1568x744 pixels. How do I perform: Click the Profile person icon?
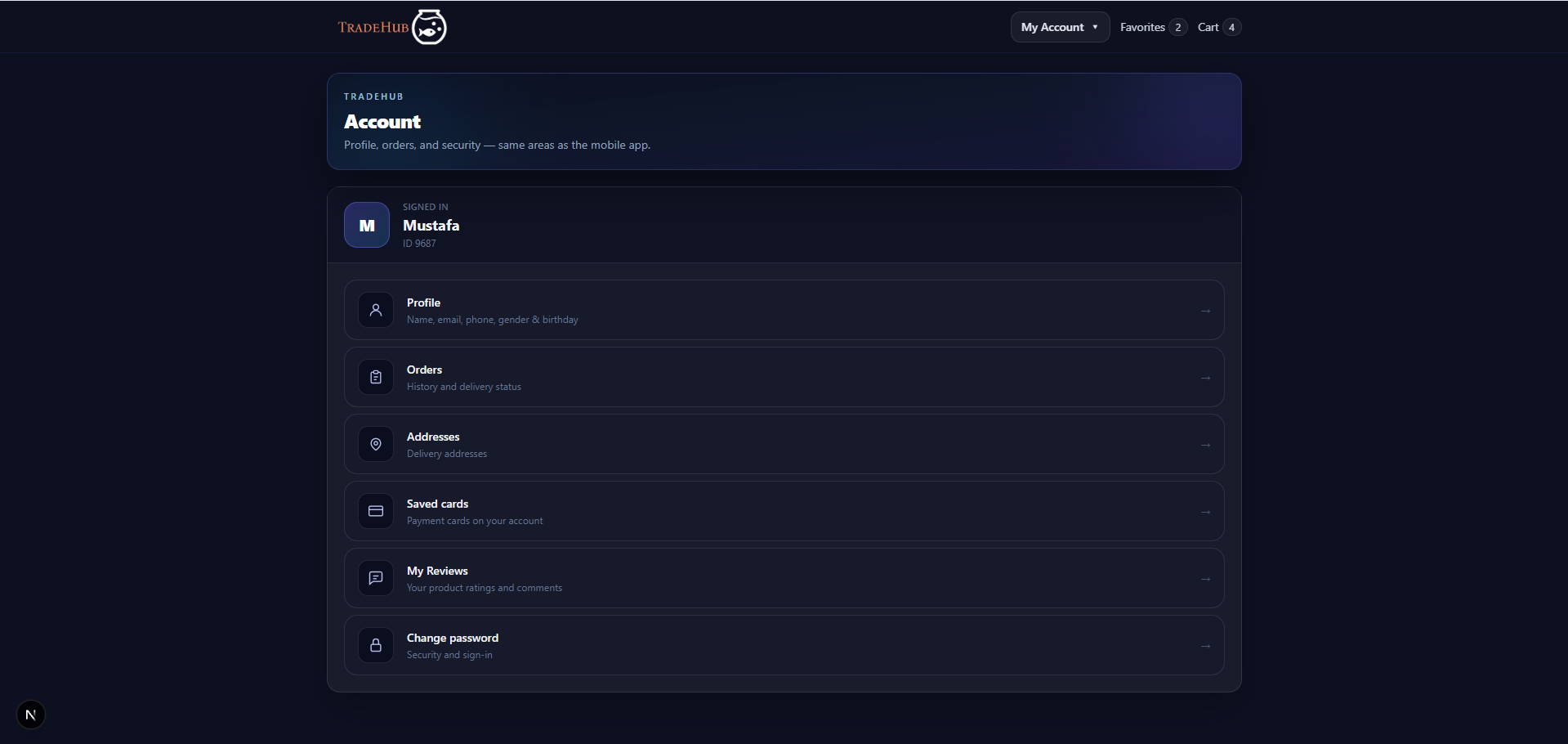coord(376,311)
